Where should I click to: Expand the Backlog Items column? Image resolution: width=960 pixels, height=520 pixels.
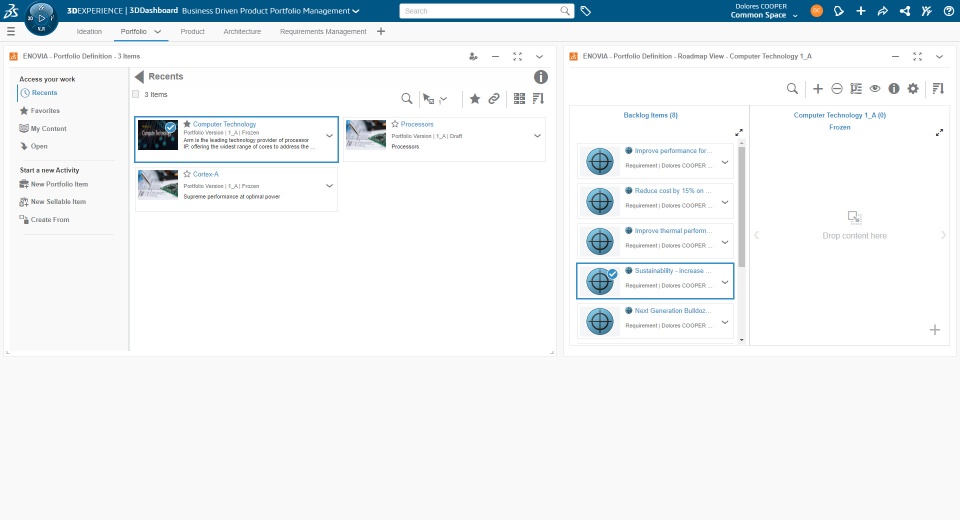(x=739, y=133)
